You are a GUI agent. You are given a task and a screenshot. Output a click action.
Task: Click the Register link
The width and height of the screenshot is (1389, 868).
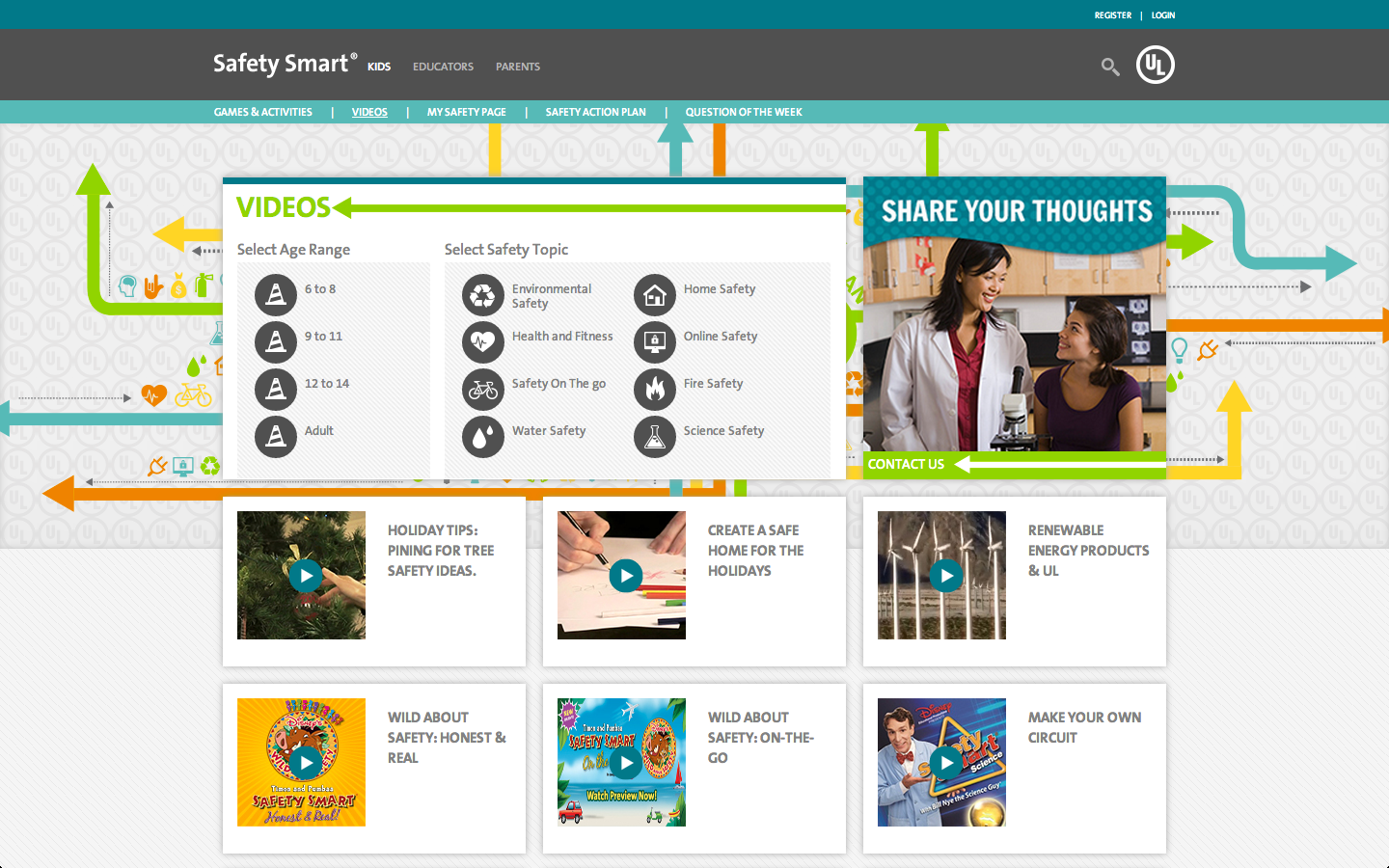1113,15
